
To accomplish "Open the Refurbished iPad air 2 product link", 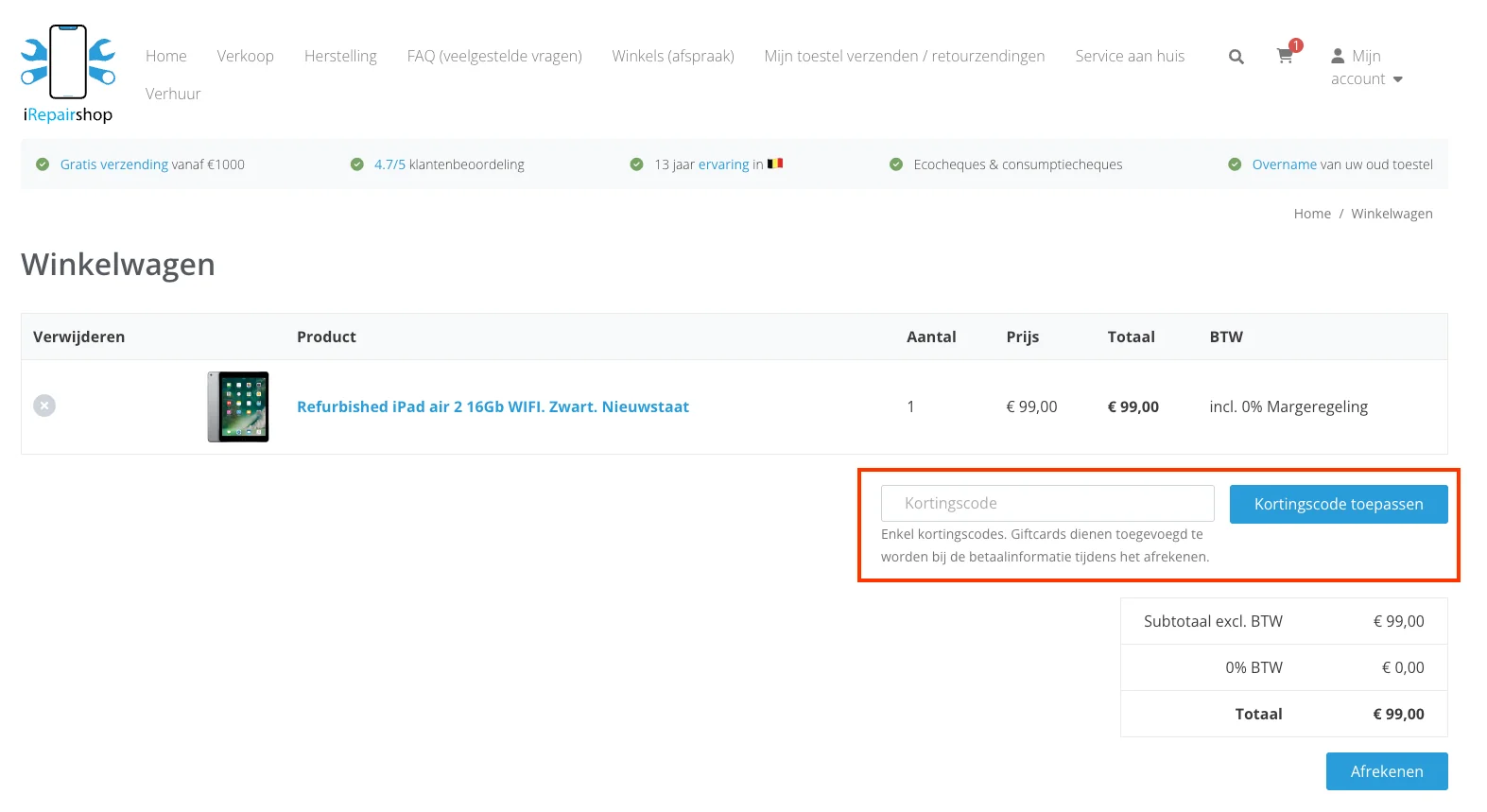I will coord(493,406).
